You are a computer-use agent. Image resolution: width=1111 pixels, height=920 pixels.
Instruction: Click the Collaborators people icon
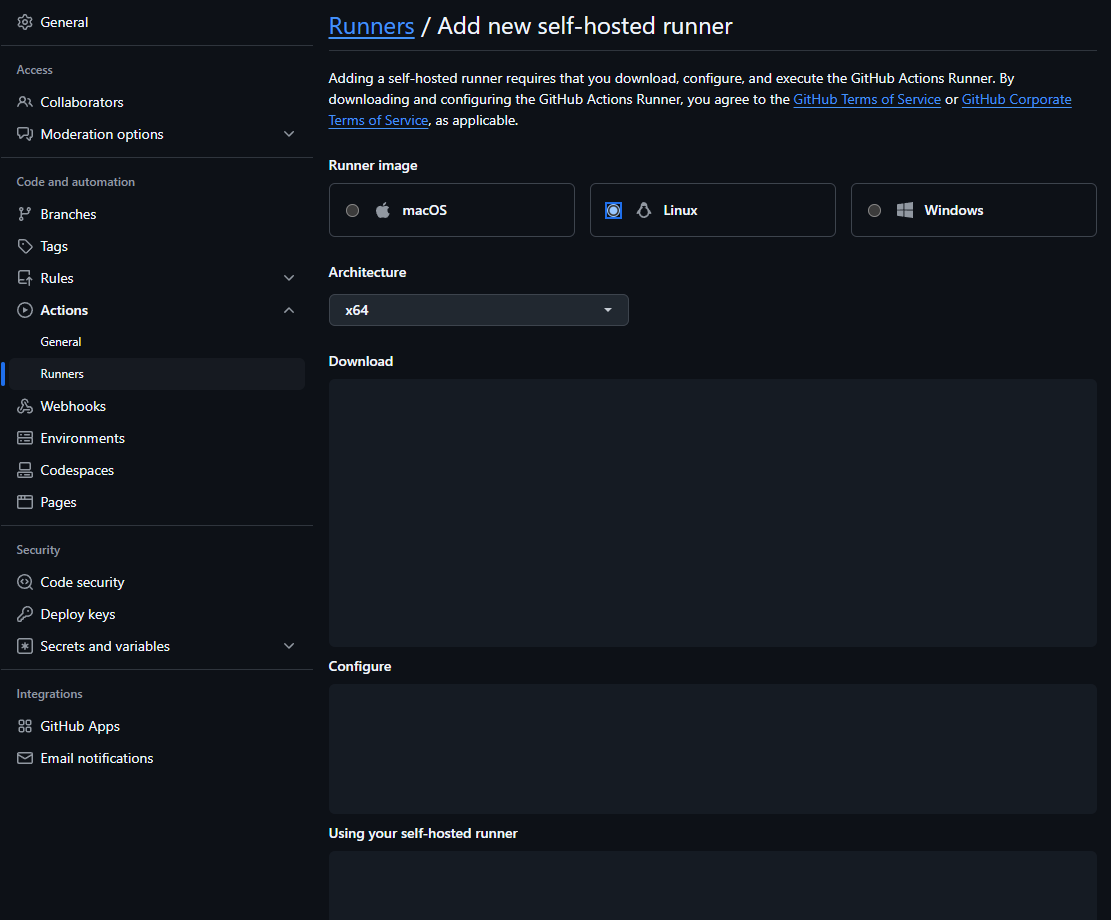[25, 102]
